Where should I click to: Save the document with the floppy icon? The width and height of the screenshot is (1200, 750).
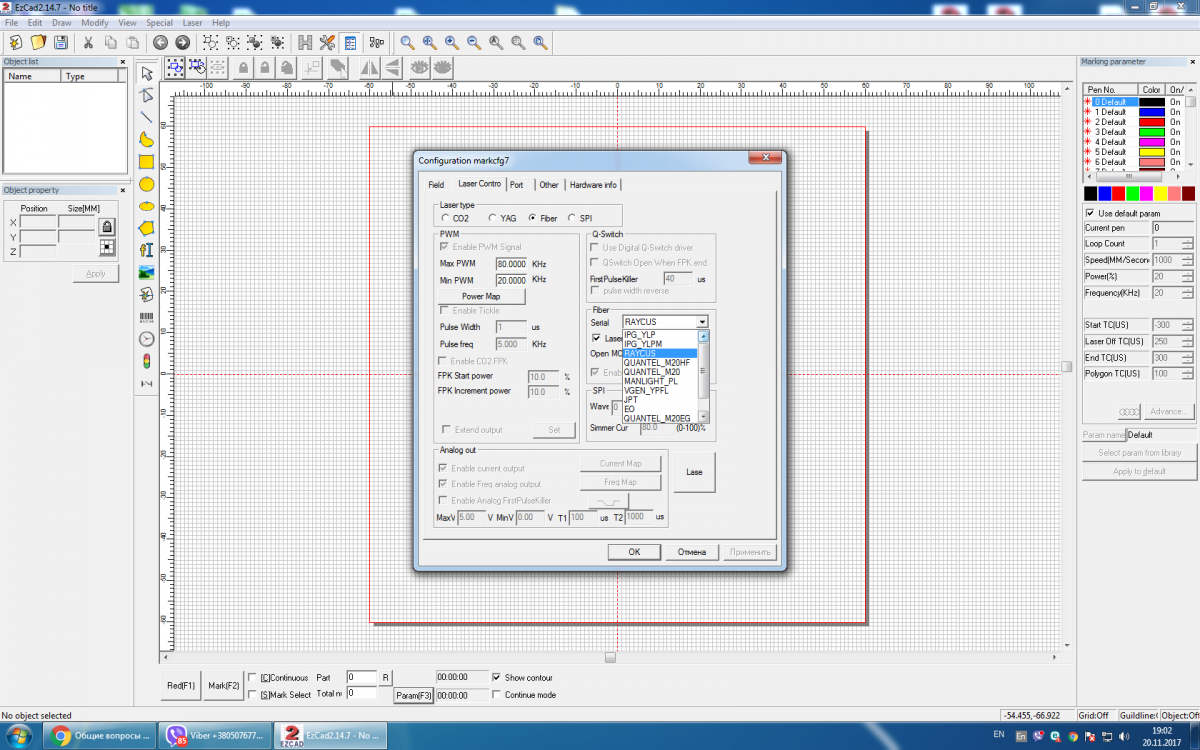(x=61, y=42)
